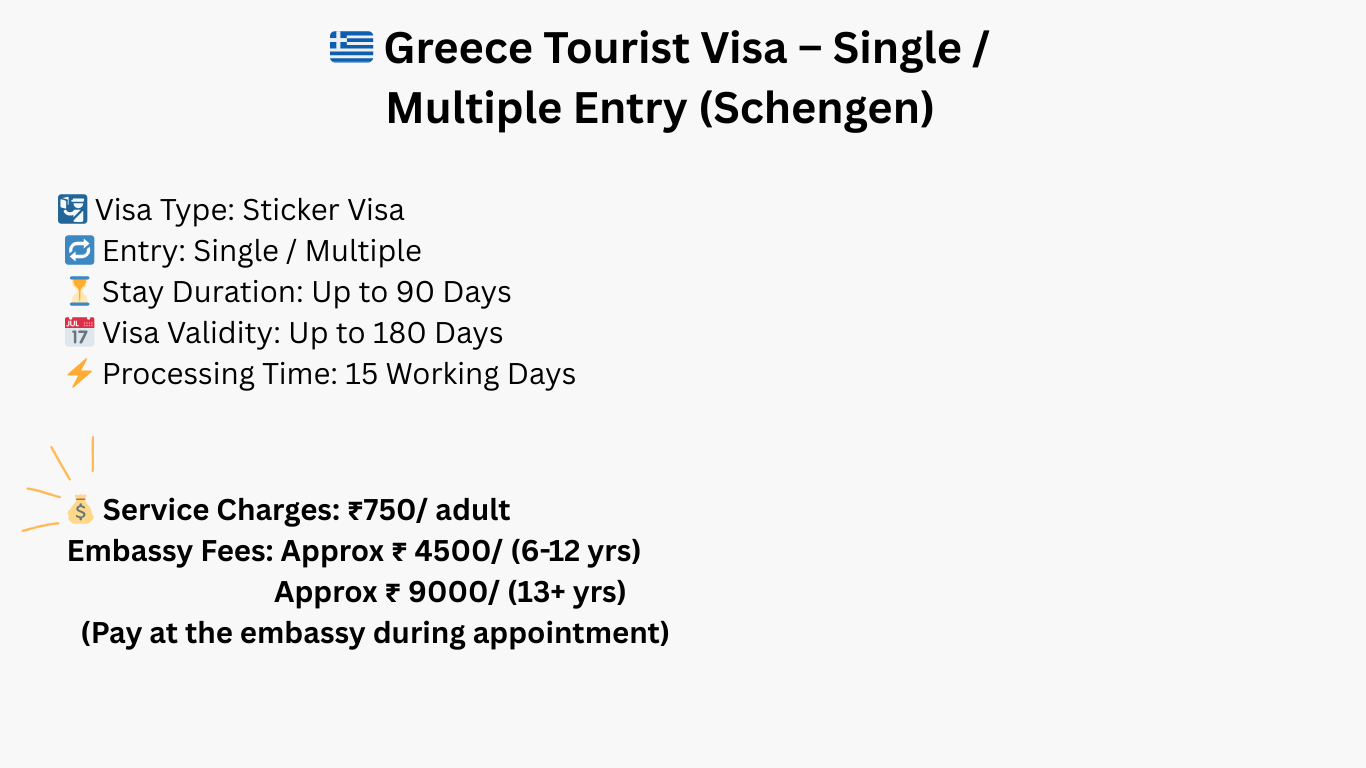Screen dimensions: 1366x768
Task: Select the 'Entry: Single / Multiple' line
Action: 262,251
